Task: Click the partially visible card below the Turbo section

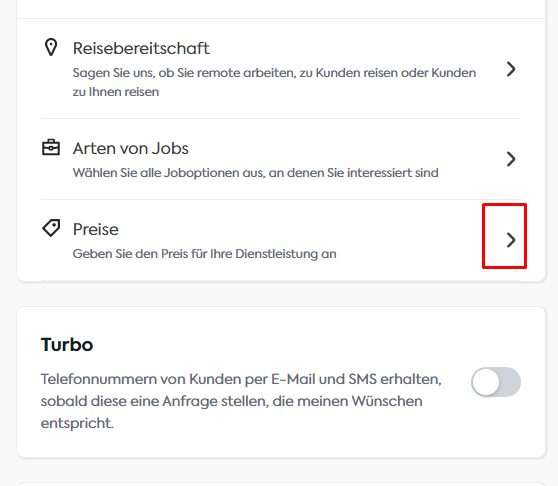Action: tap(281, 484)
